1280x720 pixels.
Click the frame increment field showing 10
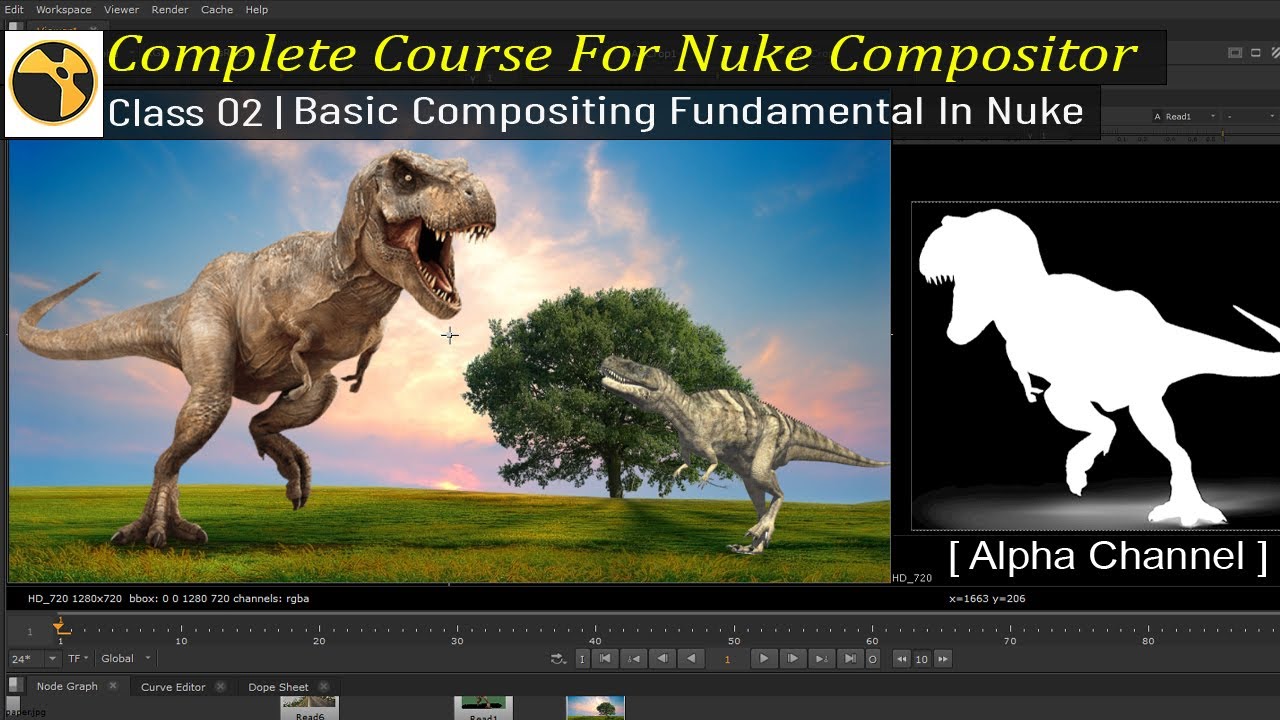(x=922, y=658)
